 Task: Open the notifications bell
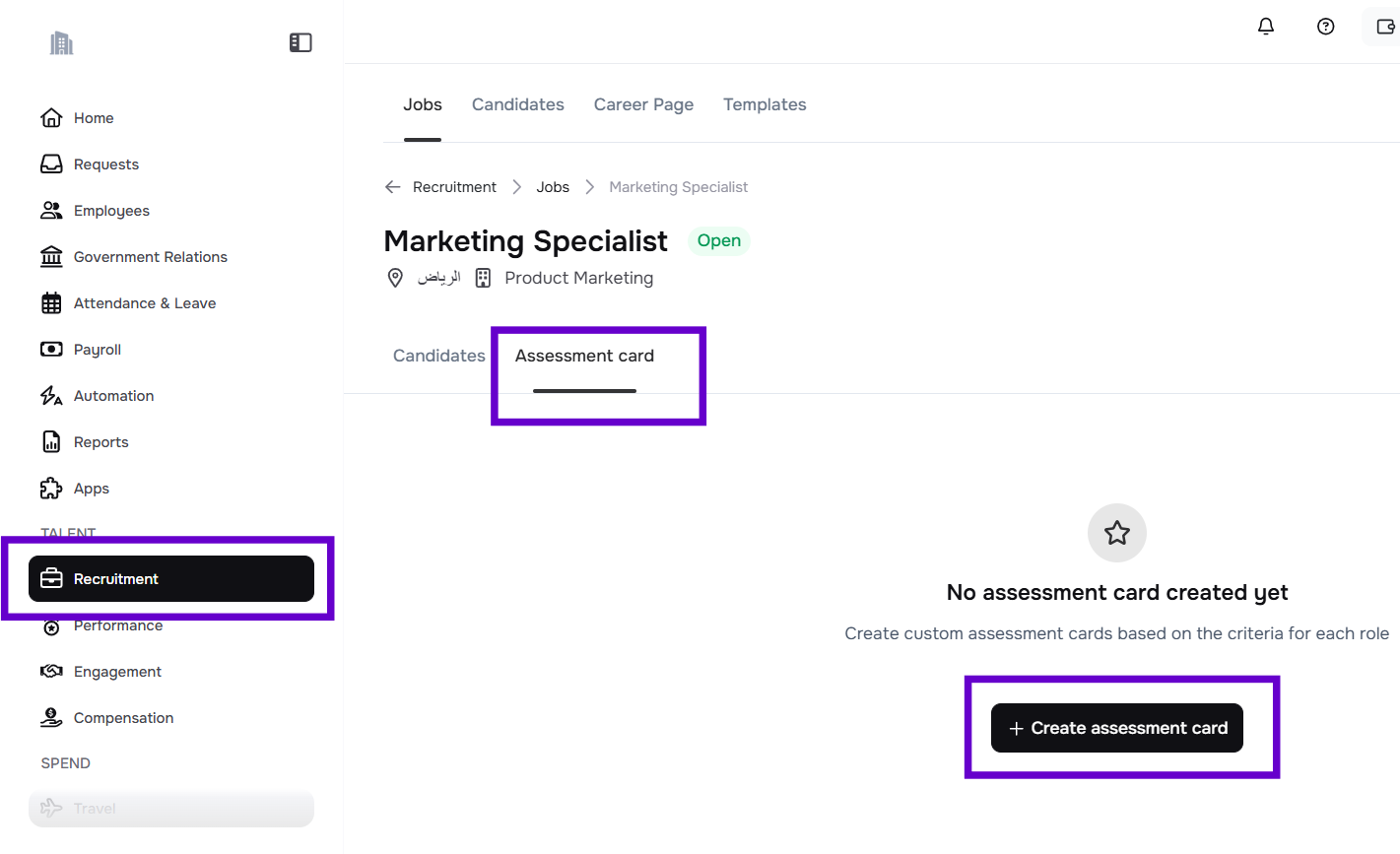pyautogui.click(x=1266, y=27)
